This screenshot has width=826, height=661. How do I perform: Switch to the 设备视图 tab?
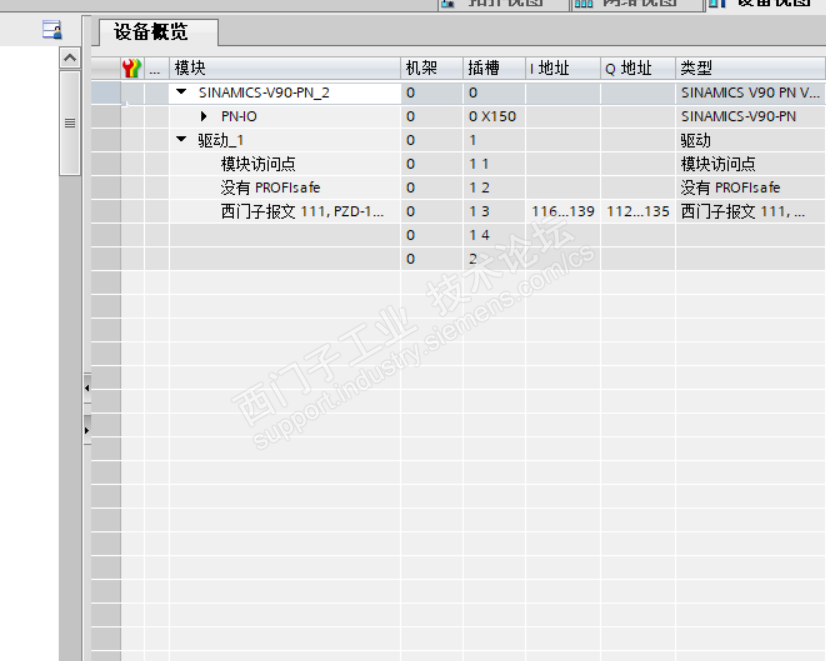pyautogui.click(x=766, y=4)
